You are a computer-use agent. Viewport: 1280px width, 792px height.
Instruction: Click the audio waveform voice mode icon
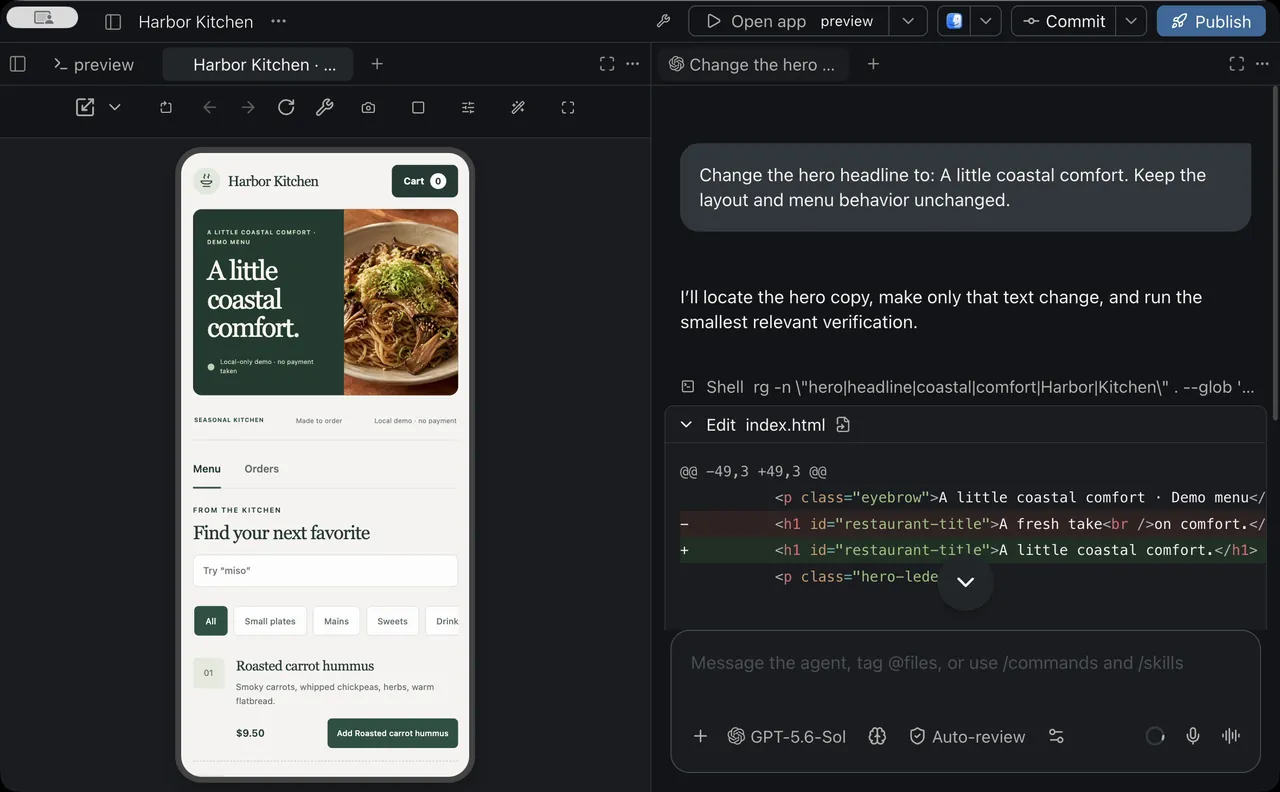coord(1231,736)
